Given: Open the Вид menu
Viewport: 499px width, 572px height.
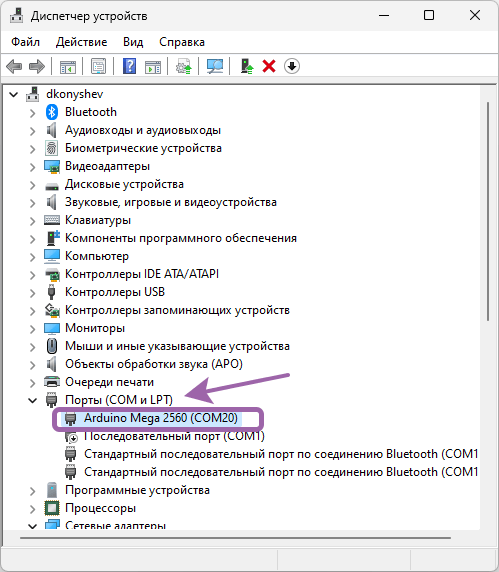Looking at the screenshot, I should tap(133, 42).
